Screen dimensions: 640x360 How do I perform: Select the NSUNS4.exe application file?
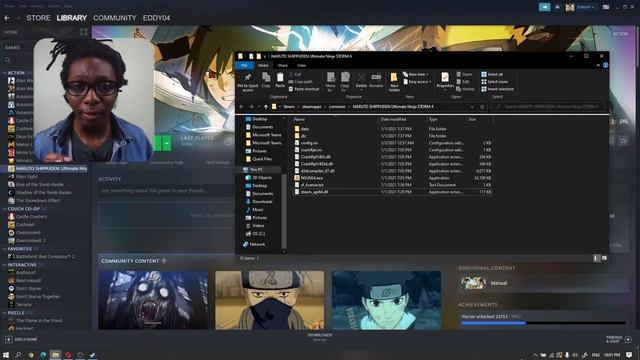click(x=312, y=178)
